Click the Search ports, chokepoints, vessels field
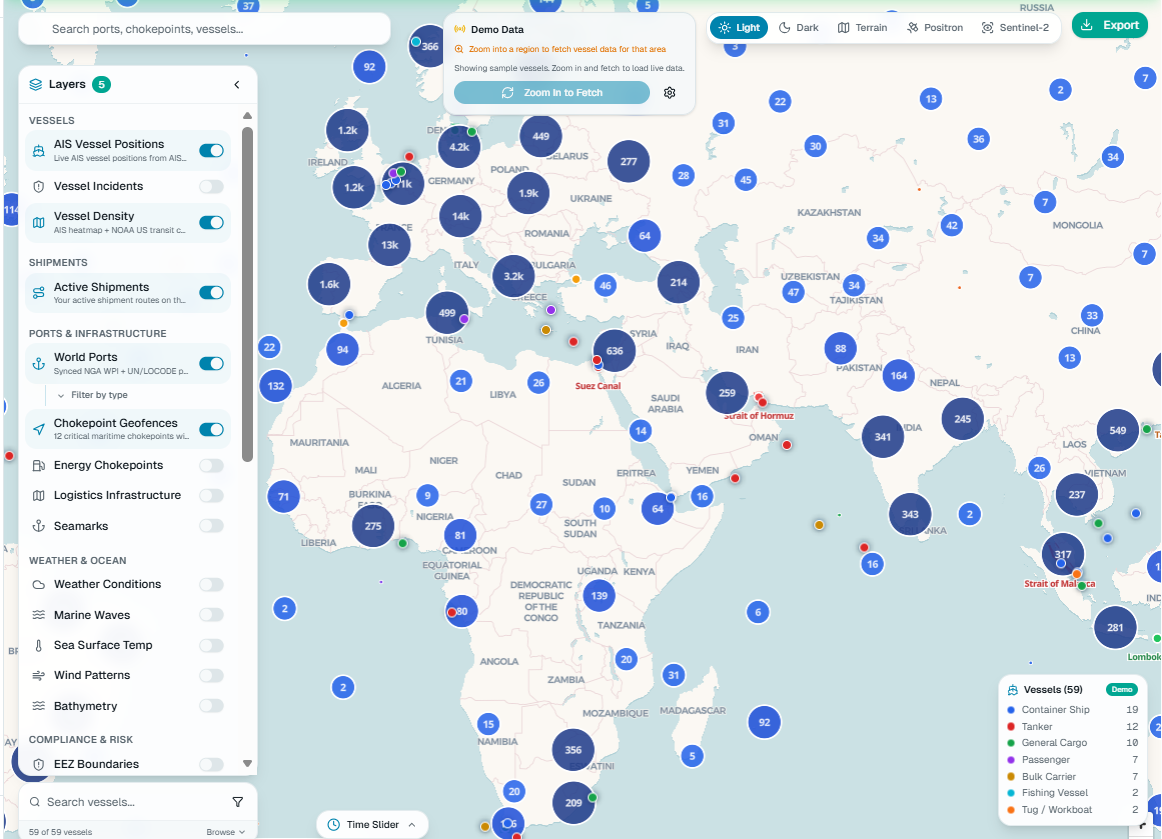Image resolution: width=1162 pixels, height=839 pixels. [x=205, y=29]
